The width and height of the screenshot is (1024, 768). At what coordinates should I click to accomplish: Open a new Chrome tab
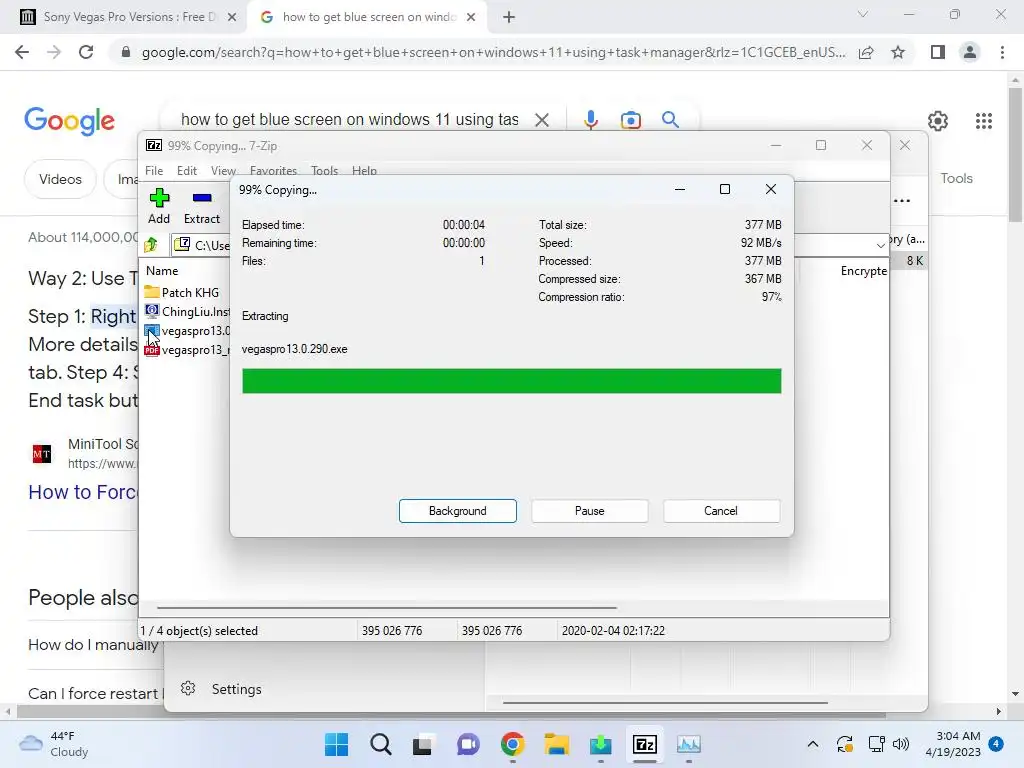509,18
